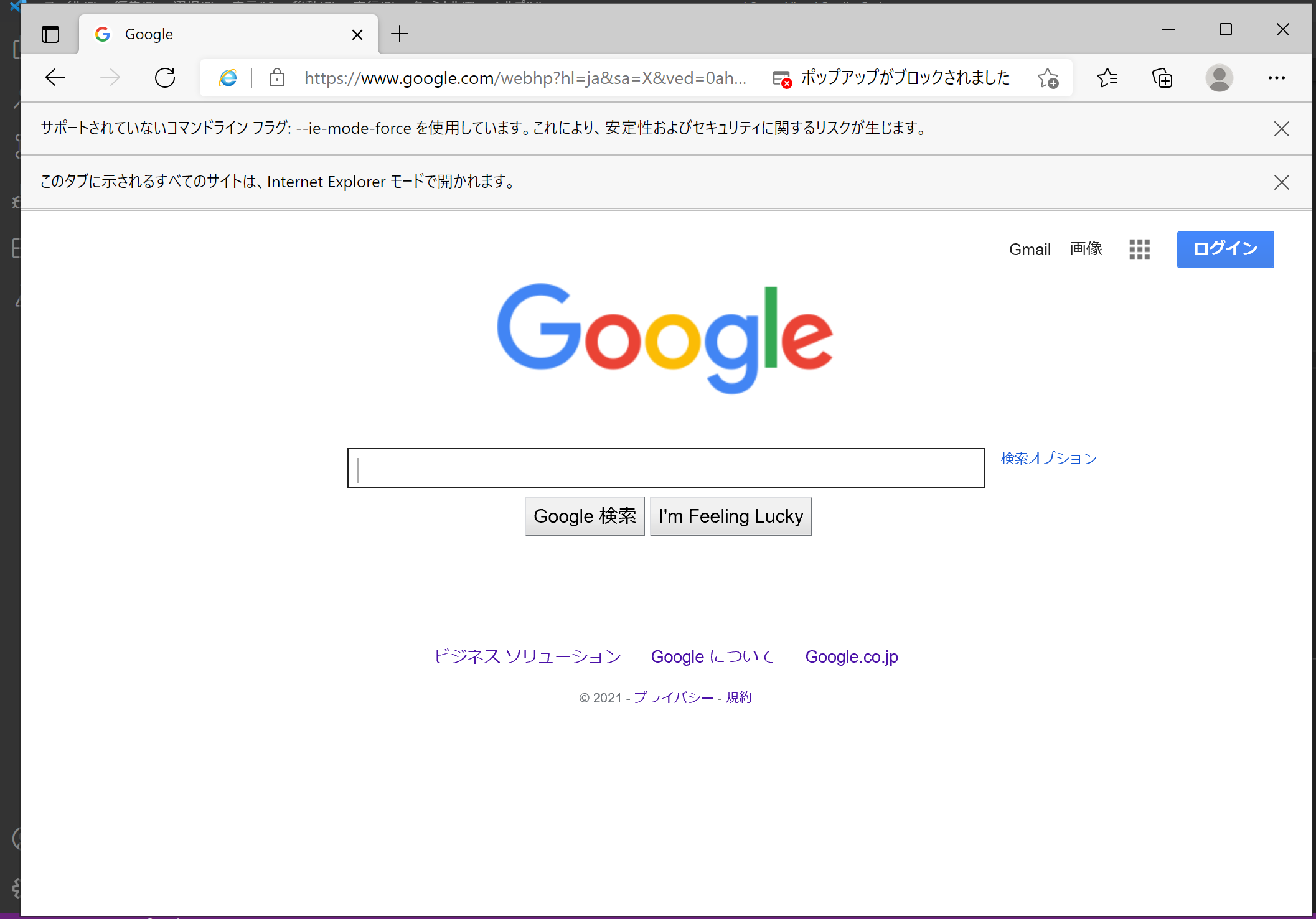This screenshot has height=919, width=1316.
Task: Open the Favorites list
Action: 1107,78
